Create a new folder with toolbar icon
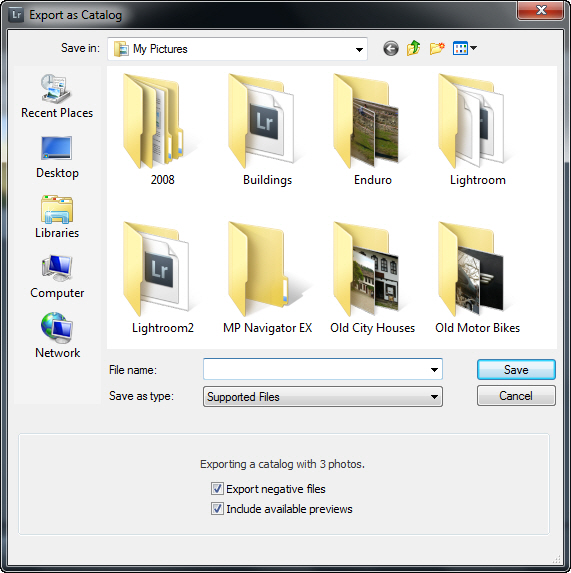The image size is (571, 573). (437, 48)
